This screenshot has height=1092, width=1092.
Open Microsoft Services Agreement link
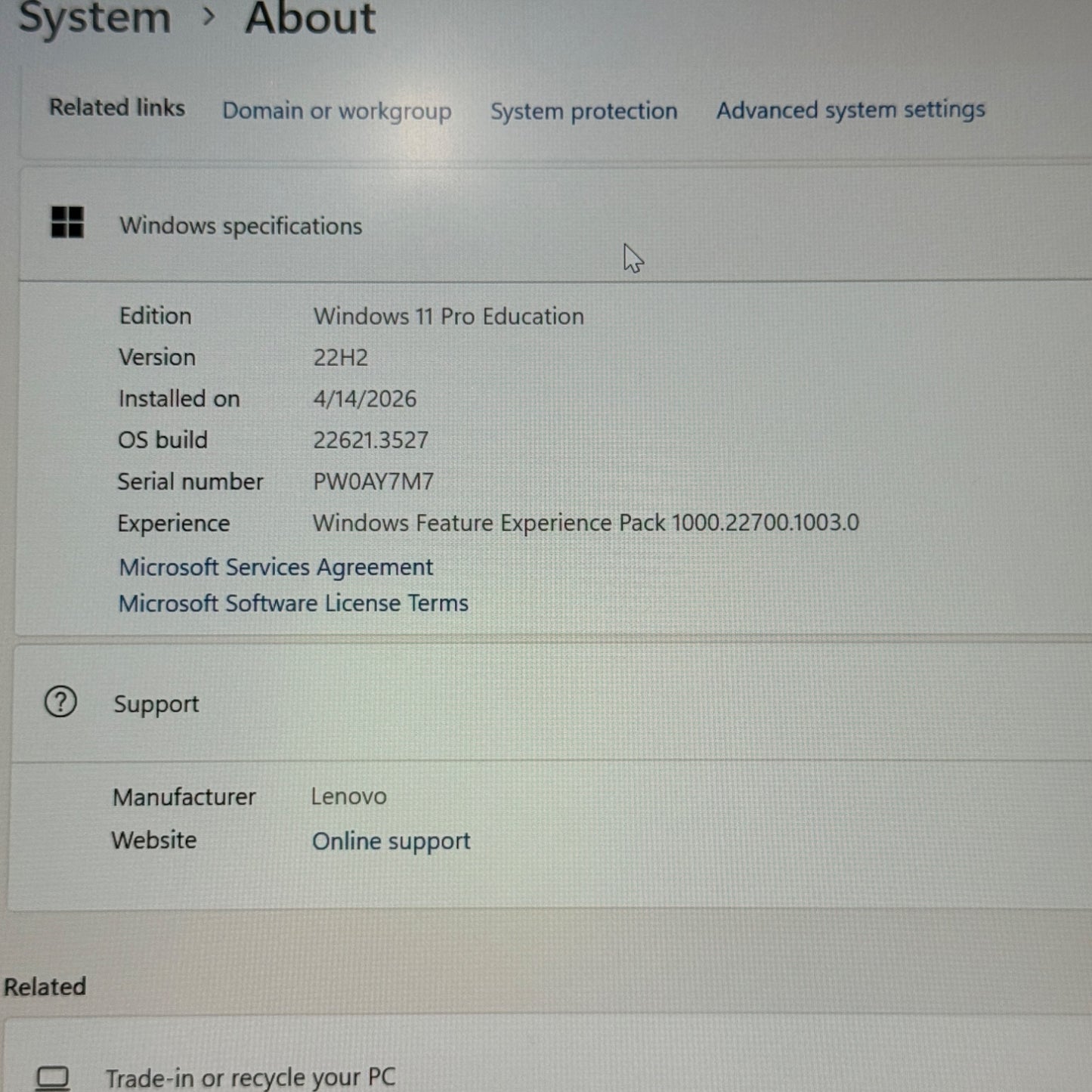click(276, 567)
